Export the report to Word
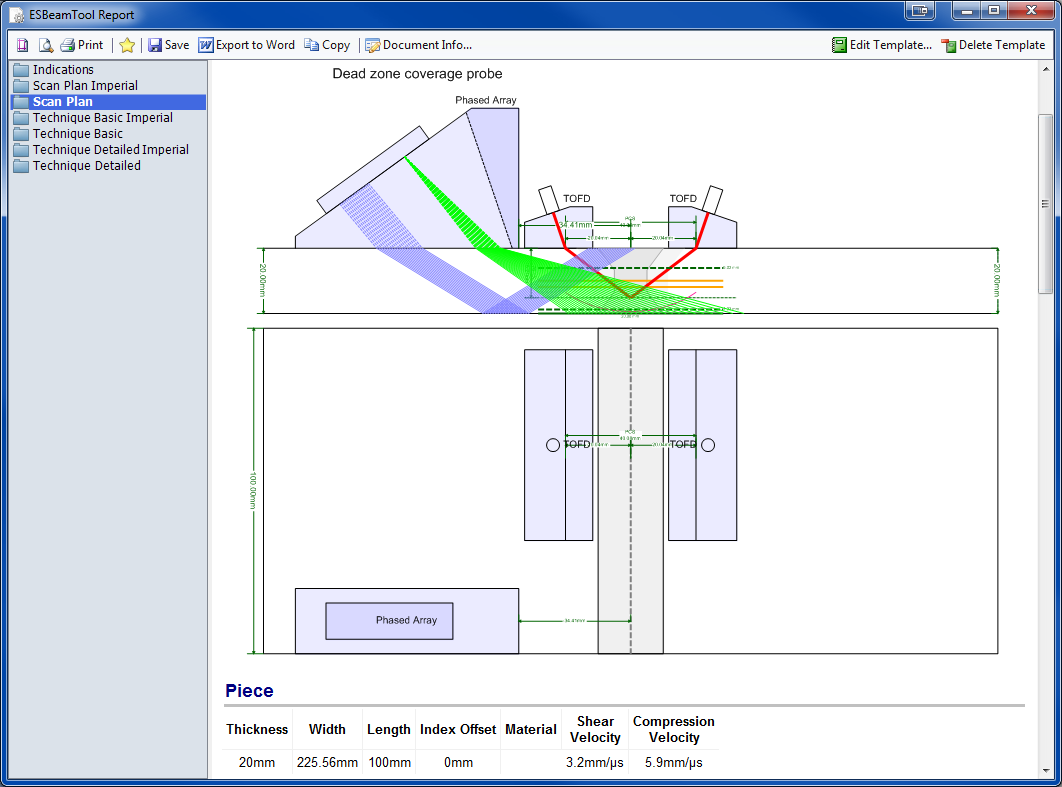The width and height of the screenshot is (1062, 787). (x=247, y=45)
